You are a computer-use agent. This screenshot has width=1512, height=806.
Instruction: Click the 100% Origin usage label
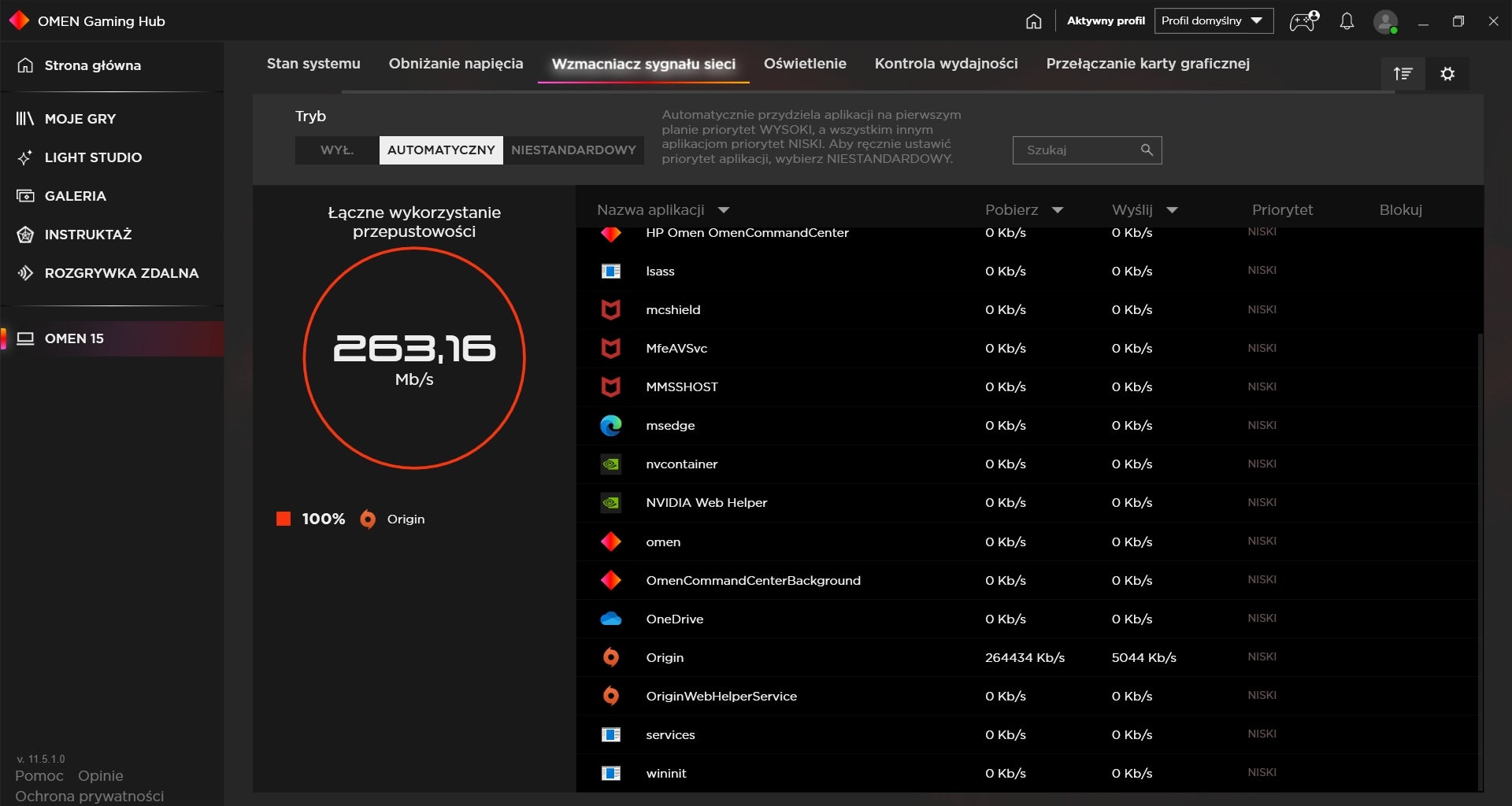click(x=324, y=519)
